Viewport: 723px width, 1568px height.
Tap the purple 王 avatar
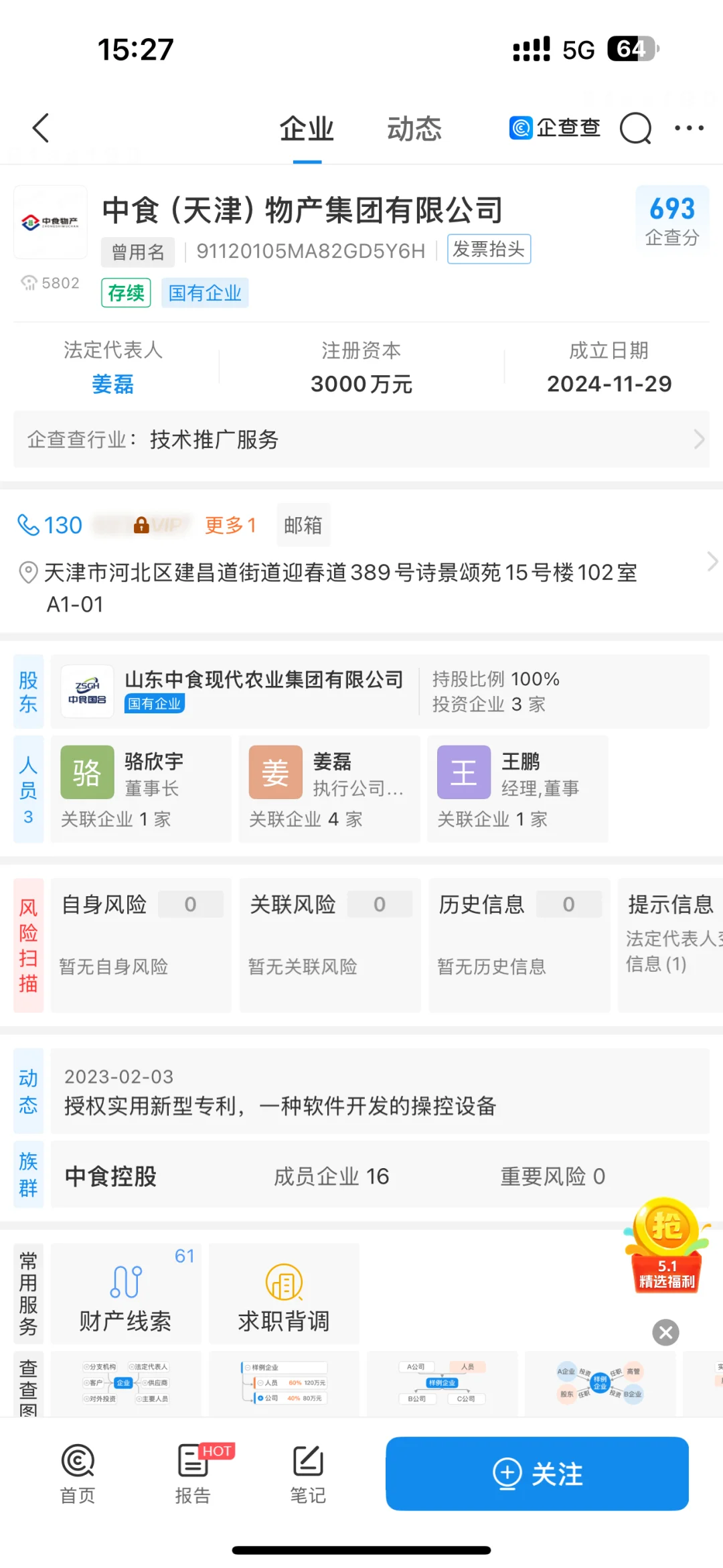(x=464, y=772)
